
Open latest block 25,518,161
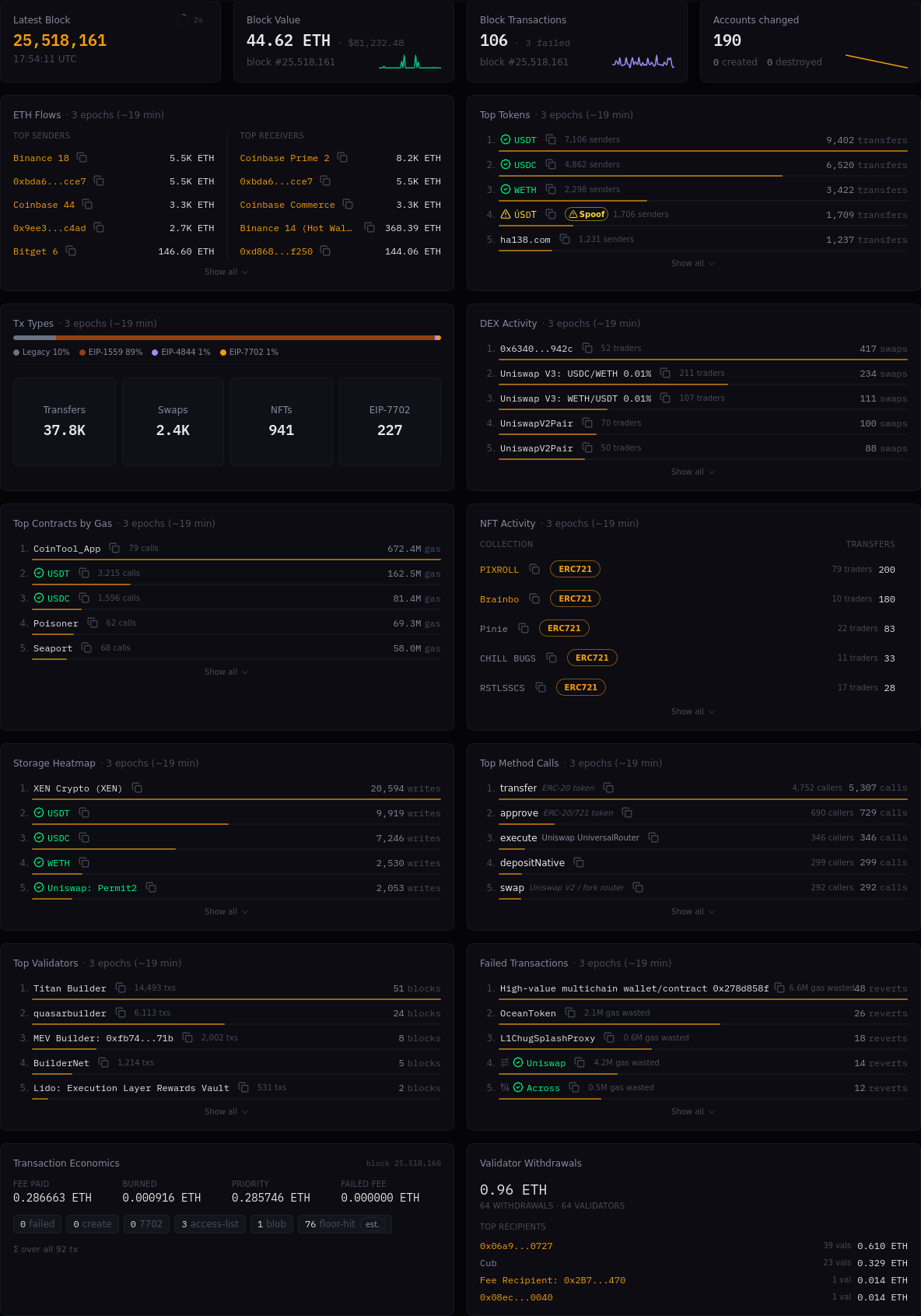point(60,40)
